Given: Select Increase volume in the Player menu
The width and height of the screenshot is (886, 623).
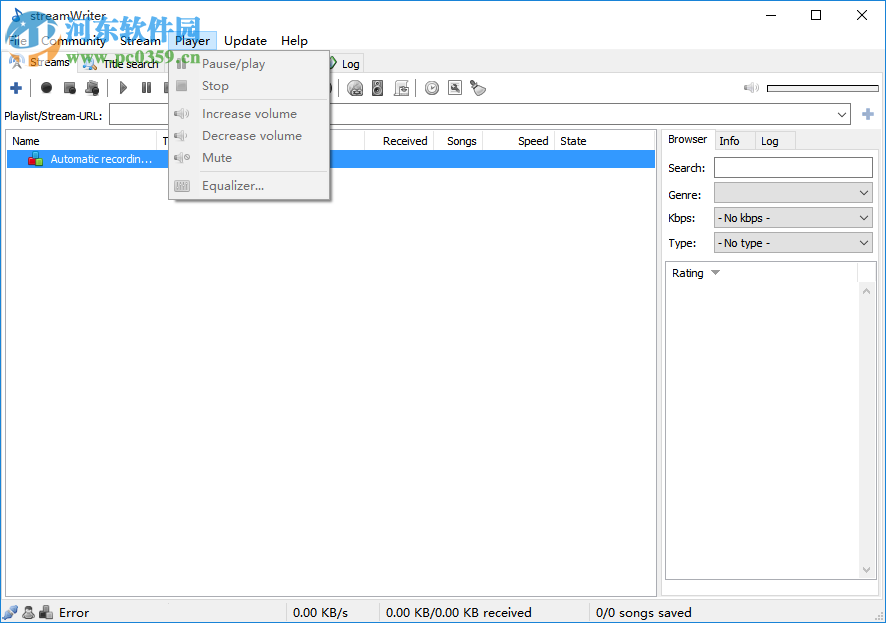Looking at the screenshot, I should pos(250,113).
